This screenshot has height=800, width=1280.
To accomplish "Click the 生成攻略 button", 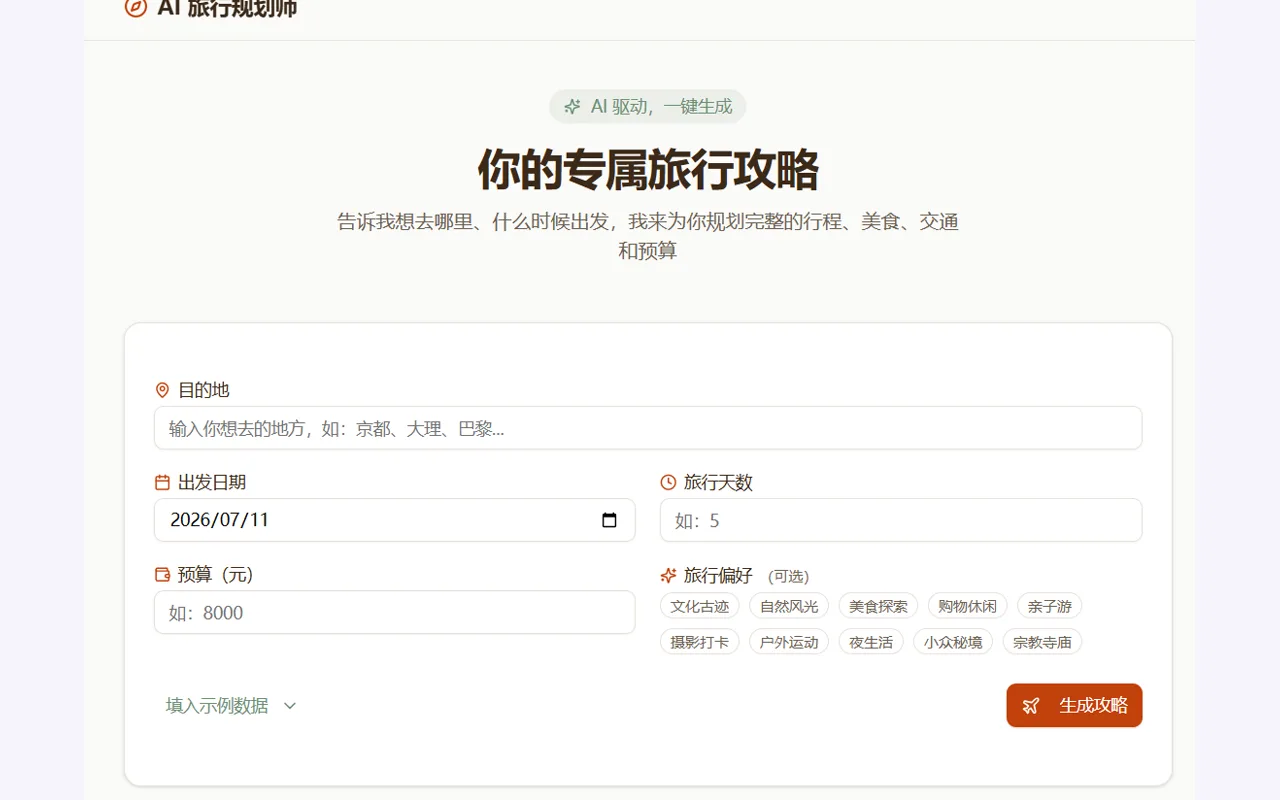I will (x=1074, y=706).
